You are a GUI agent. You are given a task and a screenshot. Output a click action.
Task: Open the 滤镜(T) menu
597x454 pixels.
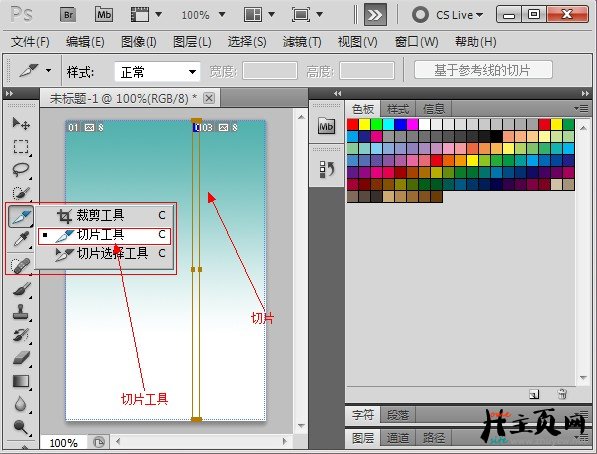[302, 42]
